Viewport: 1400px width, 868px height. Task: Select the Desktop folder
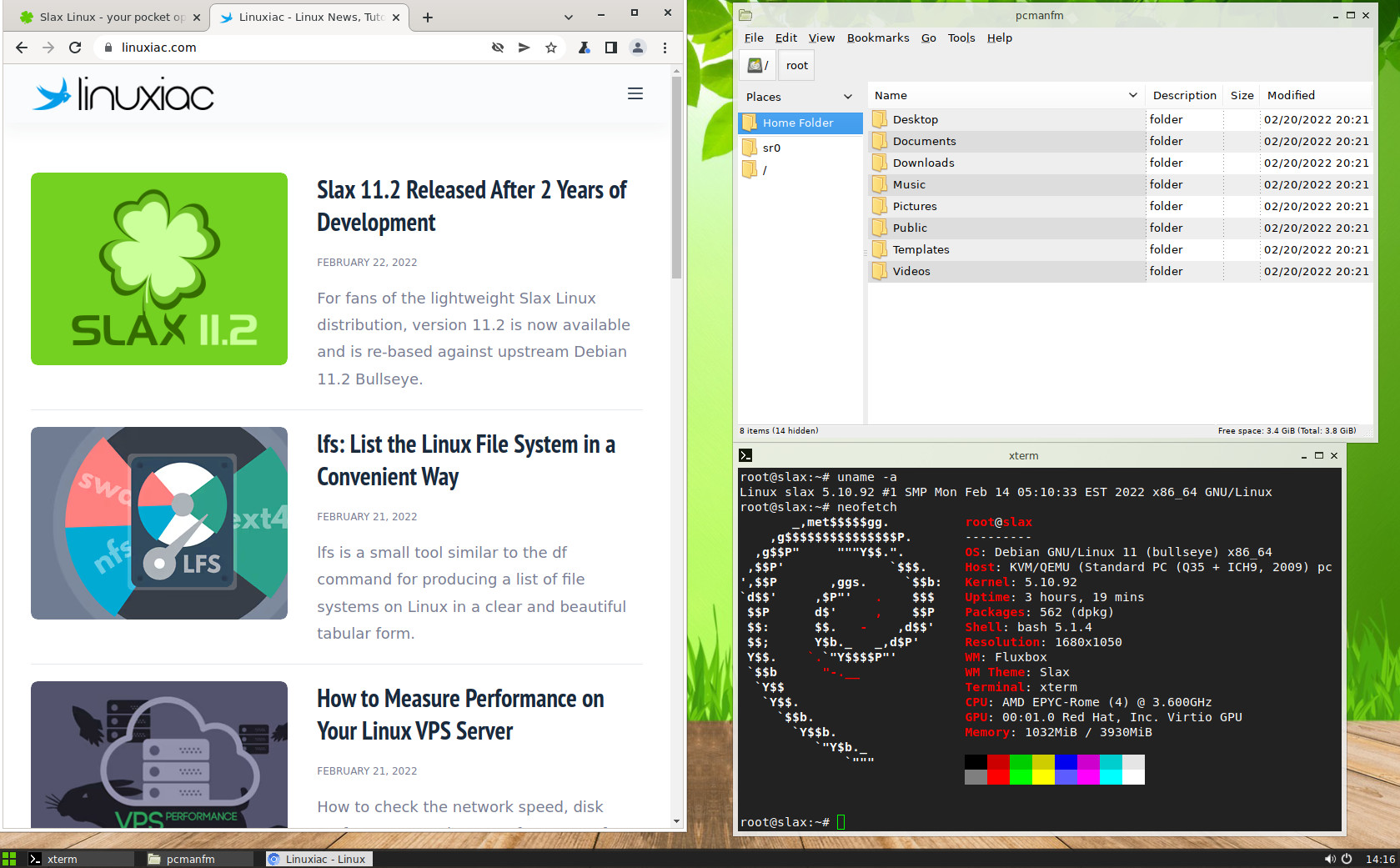(1120, 119)
